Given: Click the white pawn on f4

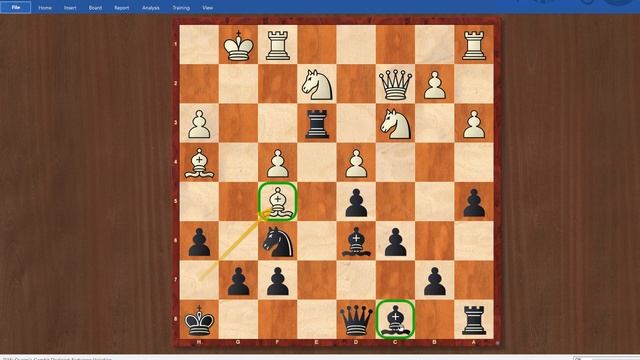Looking at the screenshot, I should pos(278,163).
